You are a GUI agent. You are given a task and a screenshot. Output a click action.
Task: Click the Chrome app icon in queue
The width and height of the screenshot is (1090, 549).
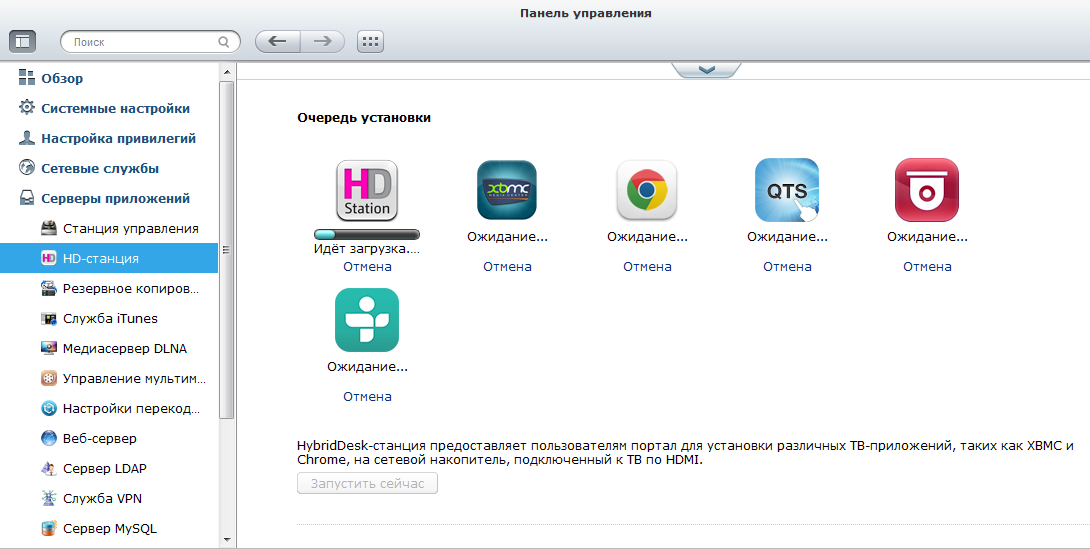(x=647, y=190)
